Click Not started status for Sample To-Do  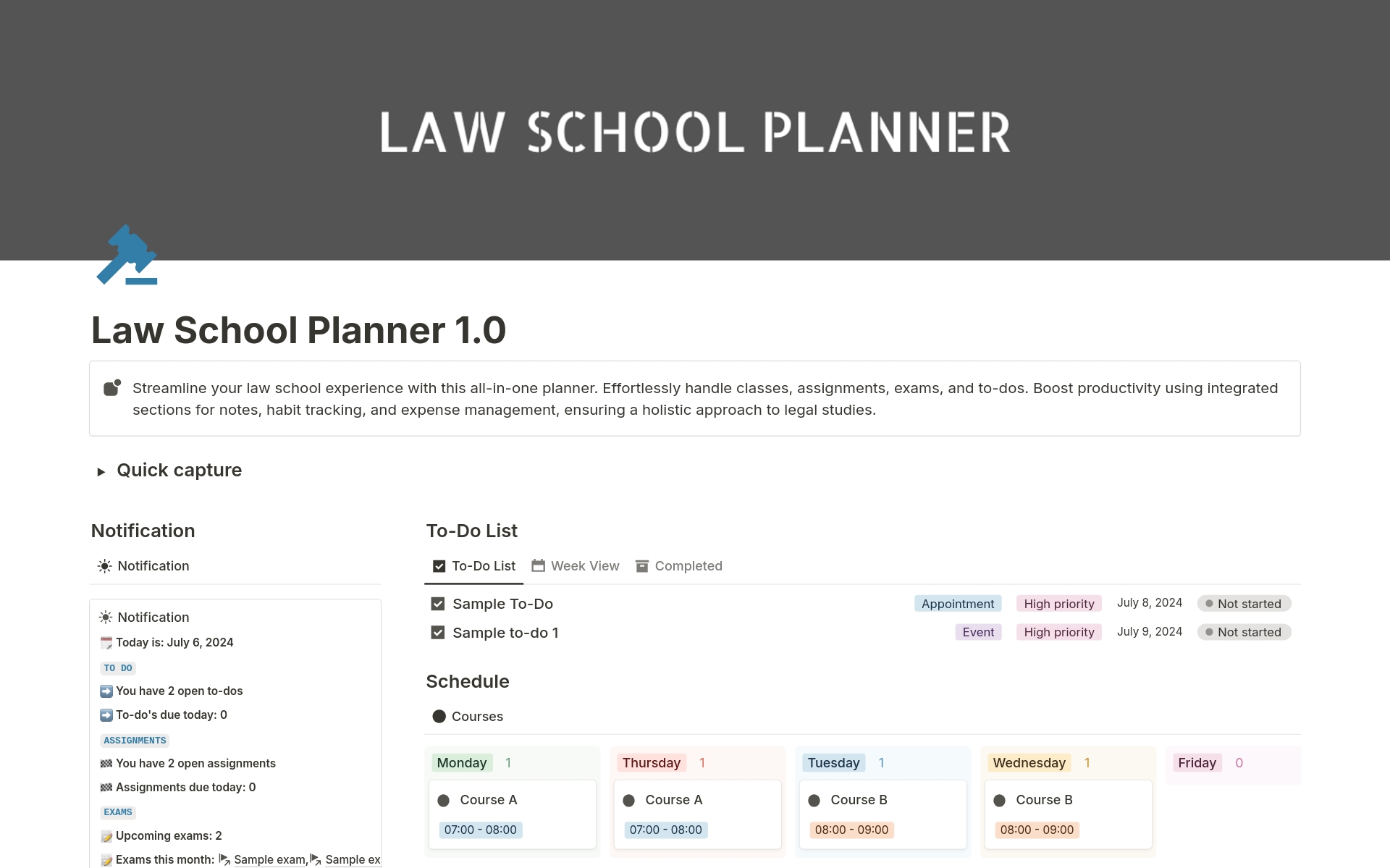coord(1244,604)
